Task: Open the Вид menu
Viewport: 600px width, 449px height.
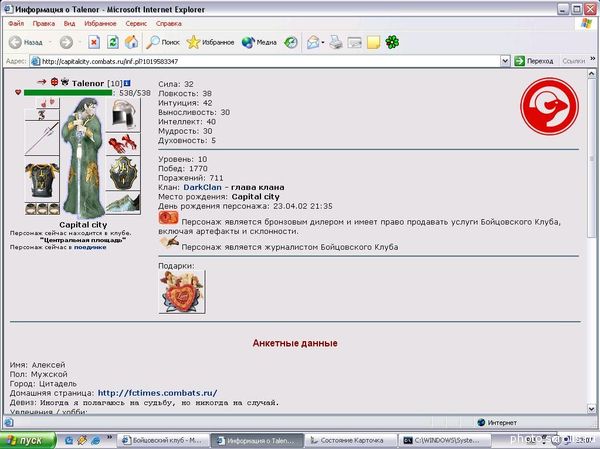Action: [69, 23]
